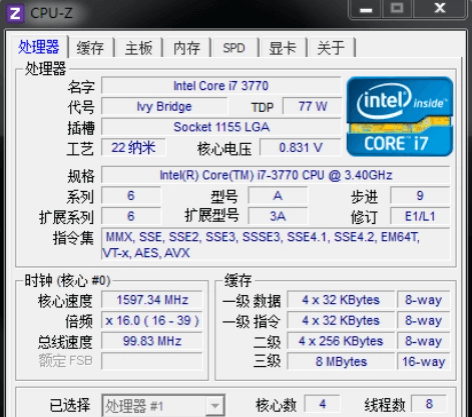Click the 线程数 value 8
The width and height of the screenshot is (472, 417).
429,404
